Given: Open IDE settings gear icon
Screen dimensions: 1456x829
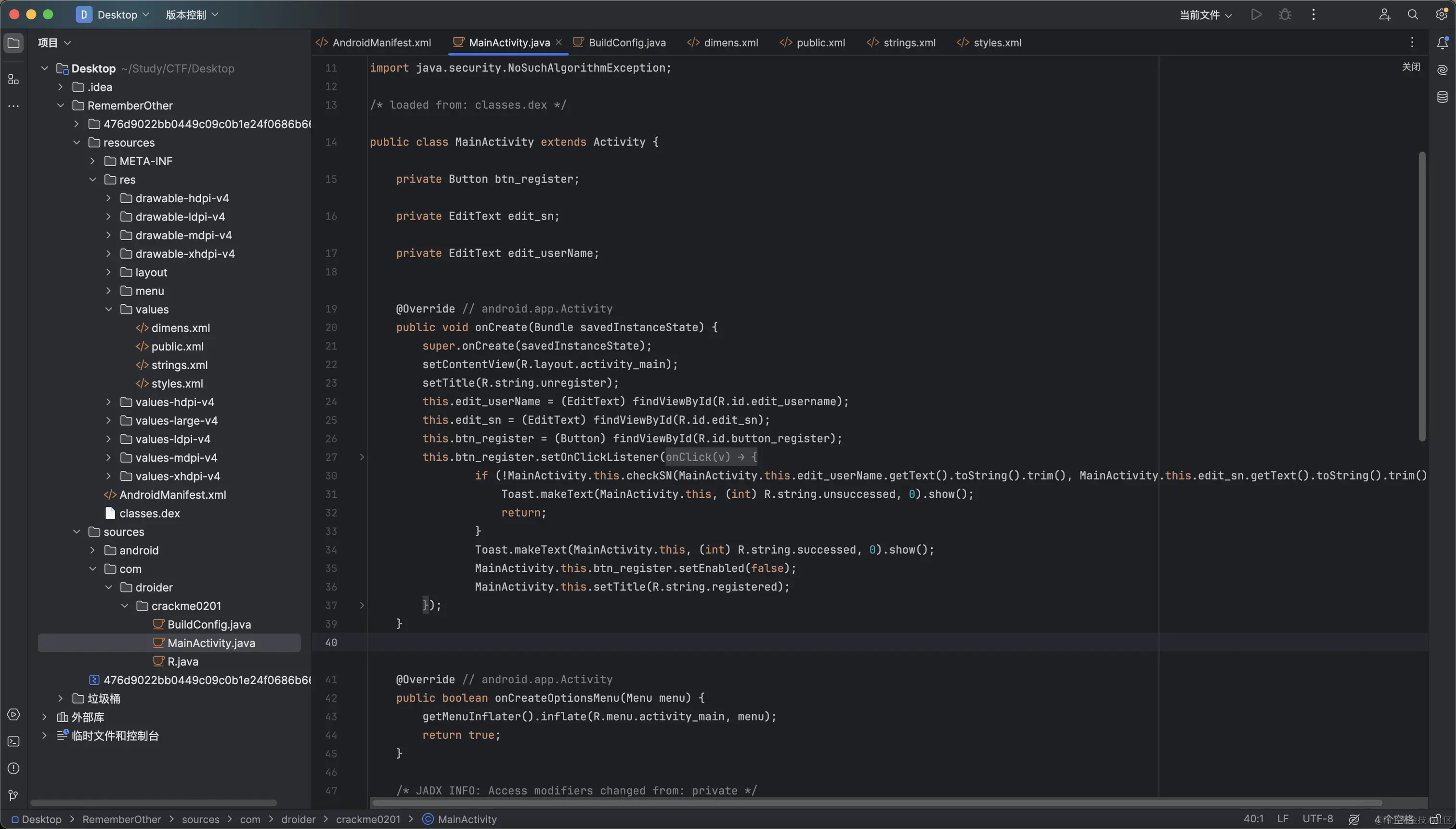Looking at the screenshot, I should pos(1441,15).
